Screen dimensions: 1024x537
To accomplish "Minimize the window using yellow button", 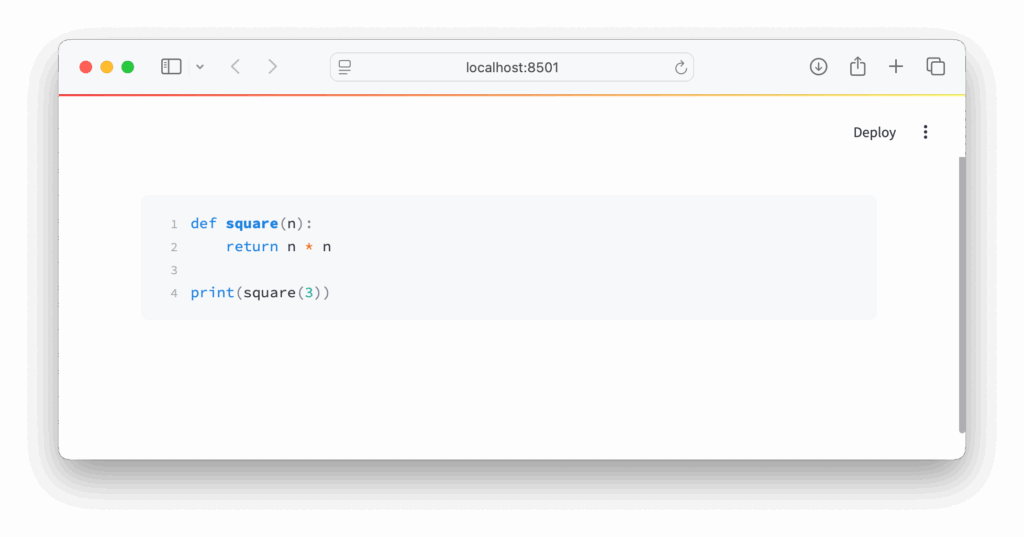I will [107, 67].
